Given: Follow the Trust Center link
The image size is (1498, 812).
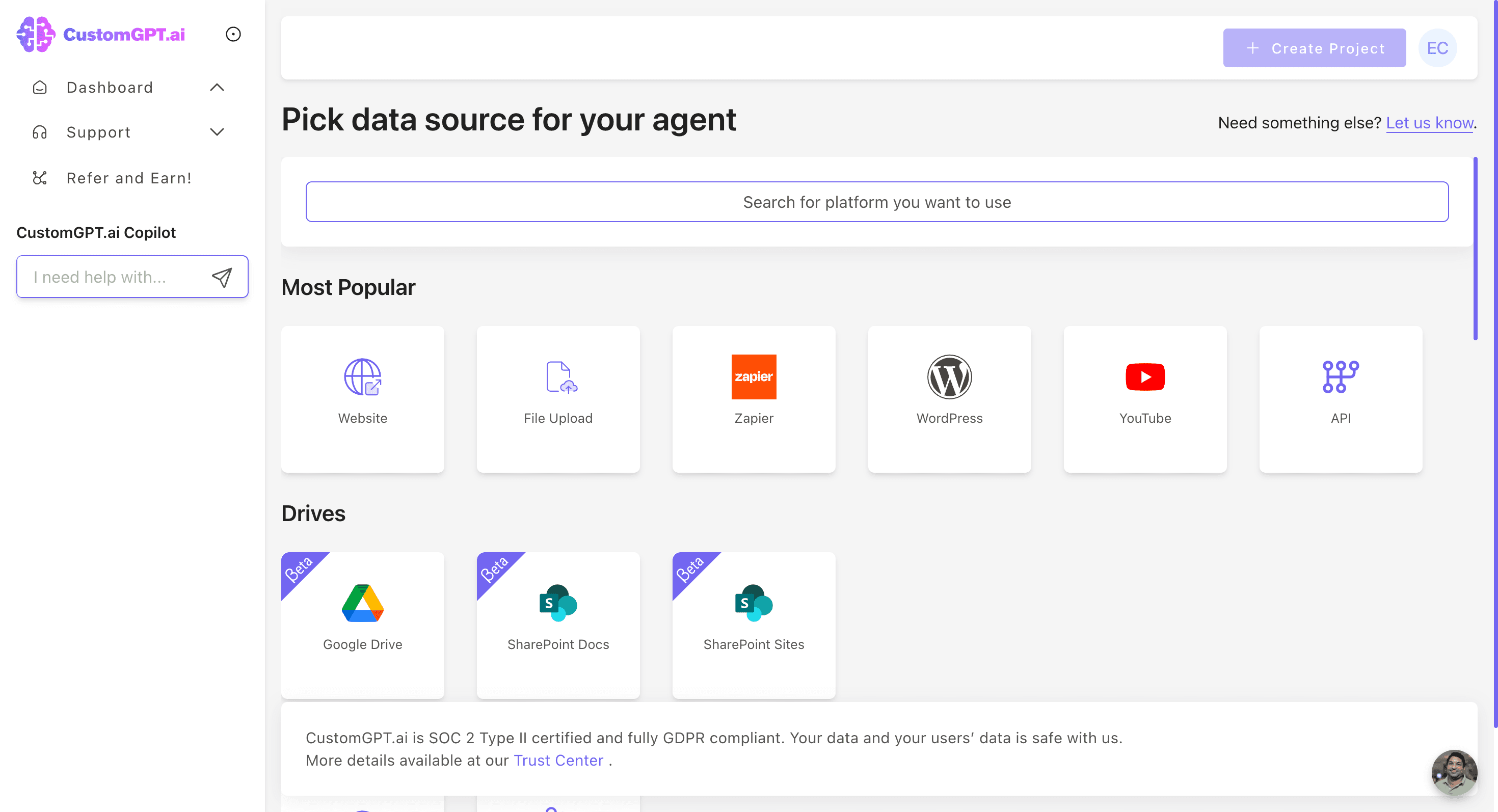Looking at the screenshot, I should 558,760.
